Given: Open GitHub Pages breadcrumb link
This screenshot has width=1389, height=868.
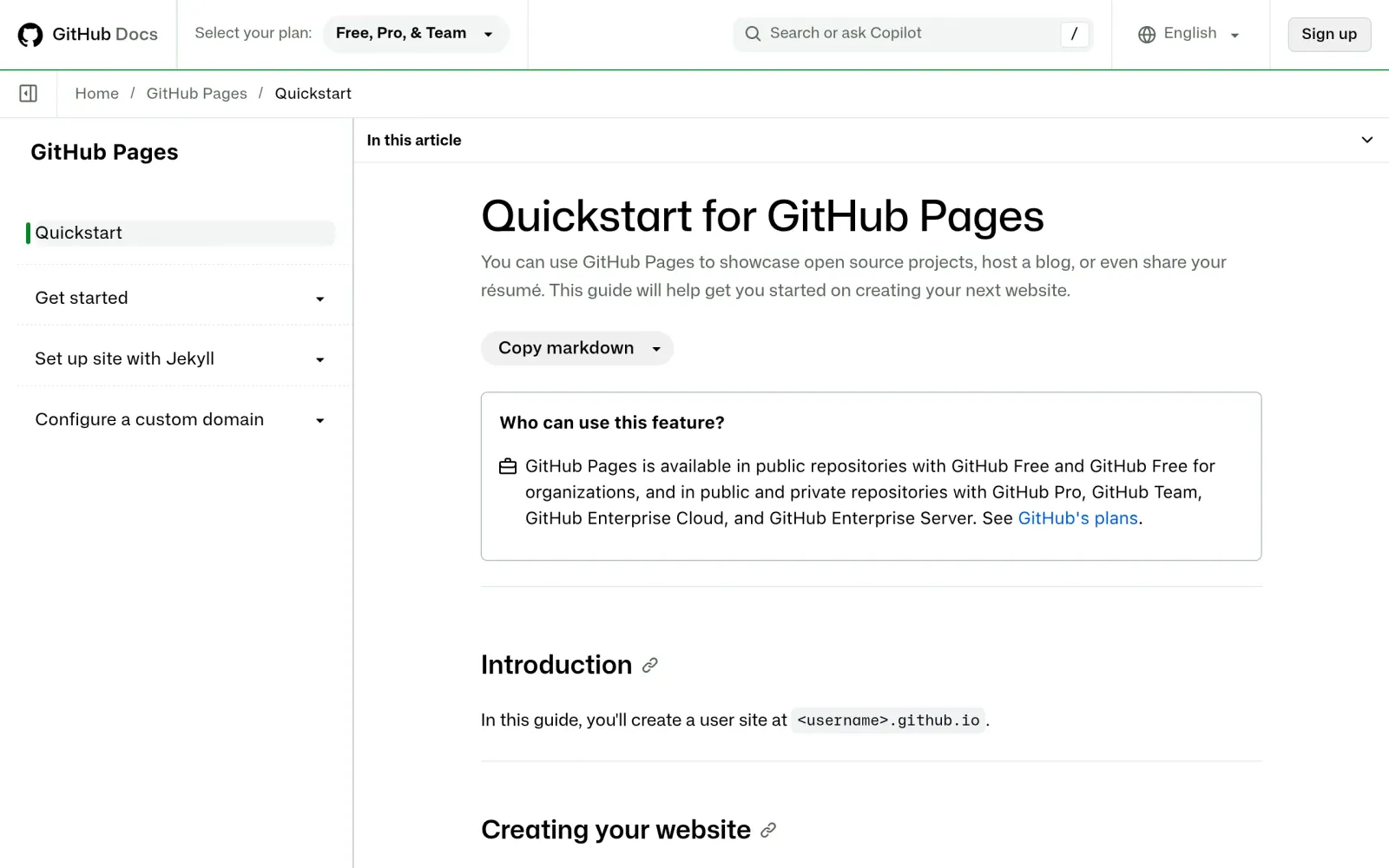Looking at the screenshot, I should [x=196, y=93].
